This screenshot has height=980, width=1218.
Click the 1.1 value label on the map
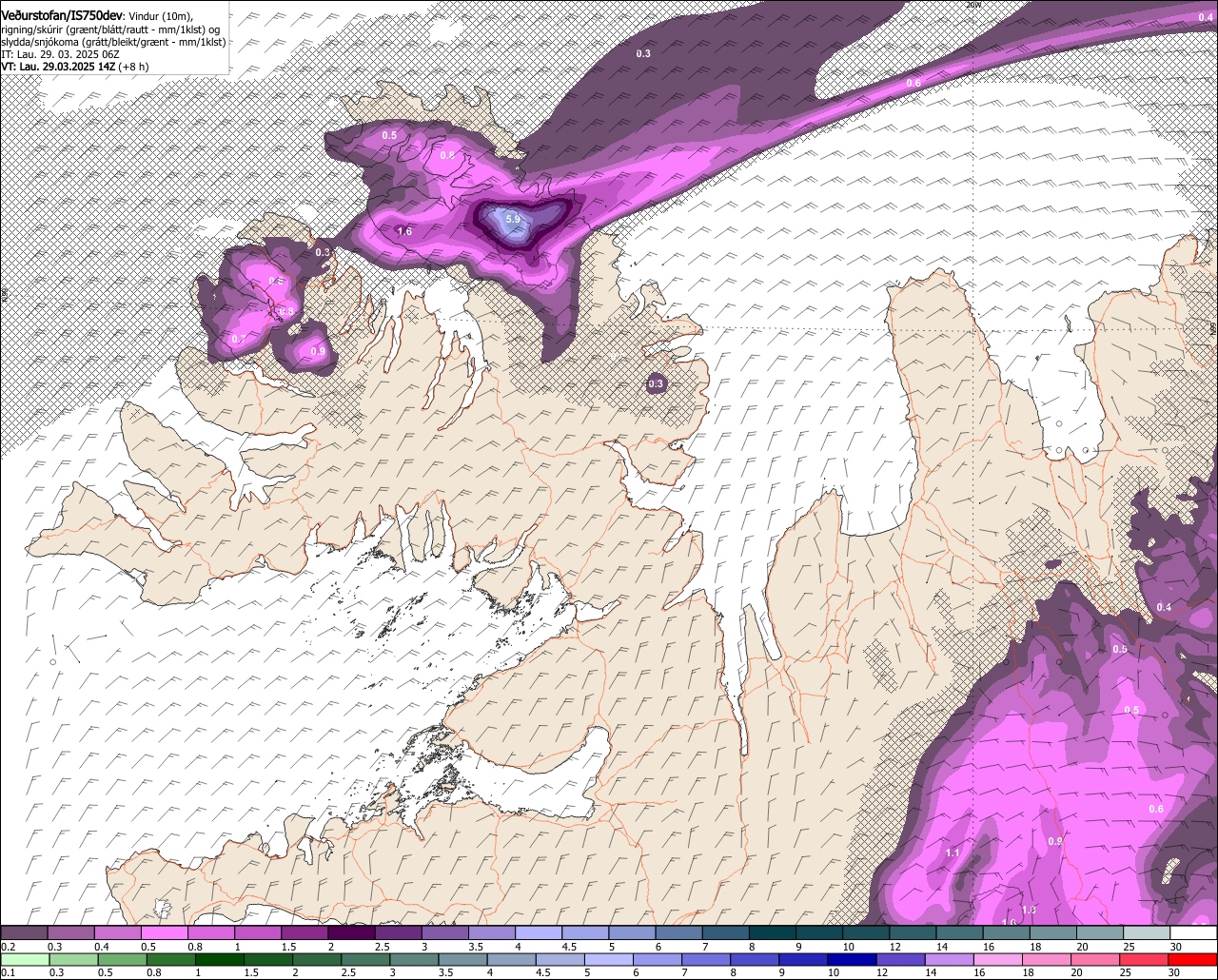pyautogui.click(x=953, y=853)
